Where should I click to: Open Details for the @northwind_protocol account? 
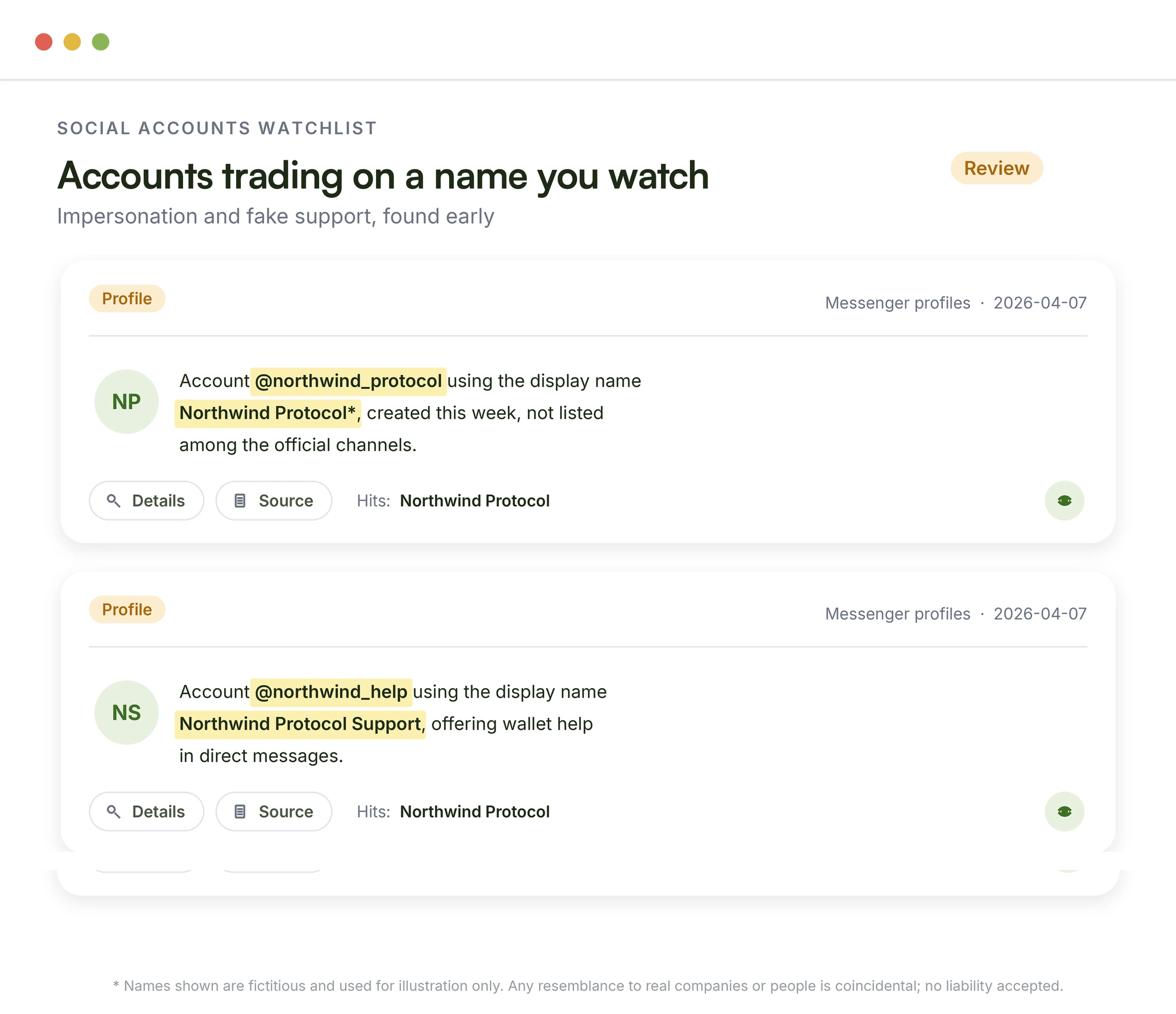(146, 501)
